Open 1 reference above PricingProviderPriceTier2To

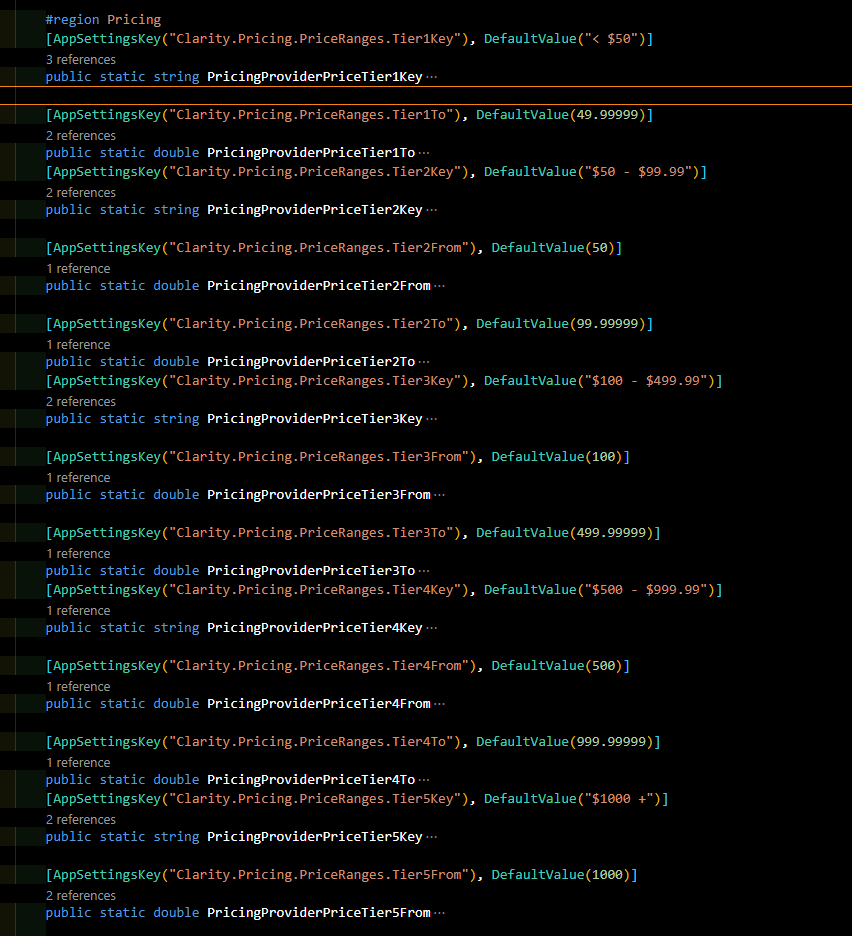(78, 344)
